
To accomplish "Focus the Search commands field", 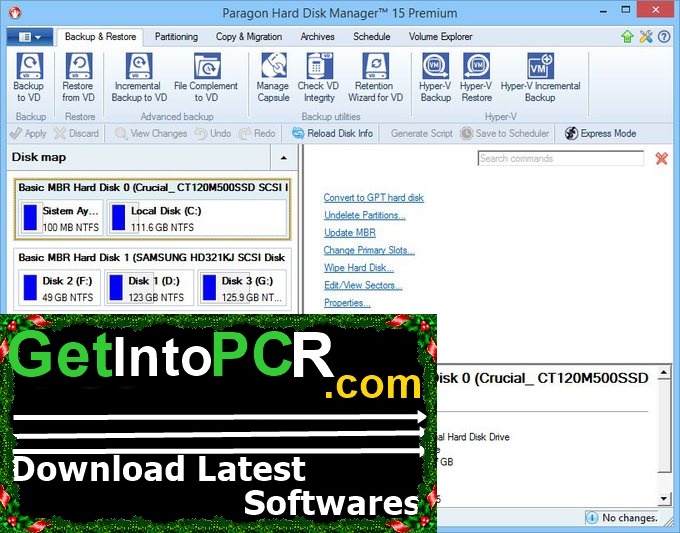I will tap(561, 159).
